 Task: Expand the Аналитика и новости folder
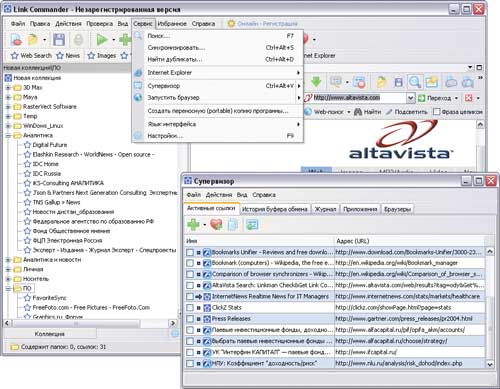pyautogui.click(x=8, y=260)
